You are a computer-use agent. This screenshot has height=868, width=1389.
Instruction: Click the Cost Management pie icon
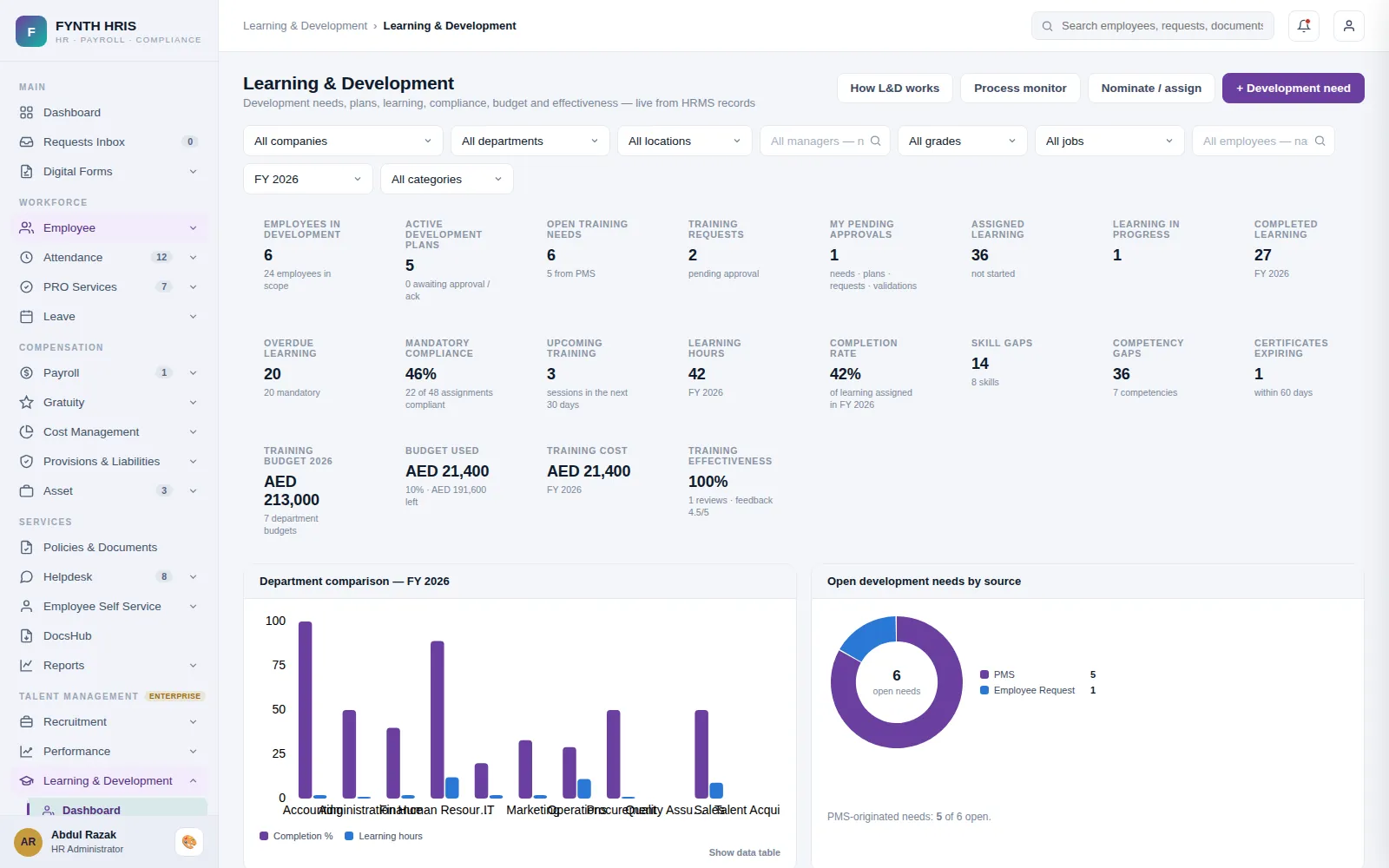[x=27, y=432]
